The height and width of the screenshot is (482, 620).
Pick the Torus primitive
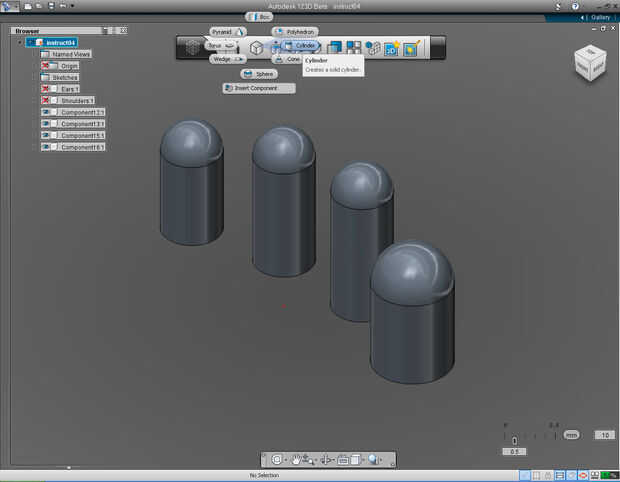pos(221,46)
